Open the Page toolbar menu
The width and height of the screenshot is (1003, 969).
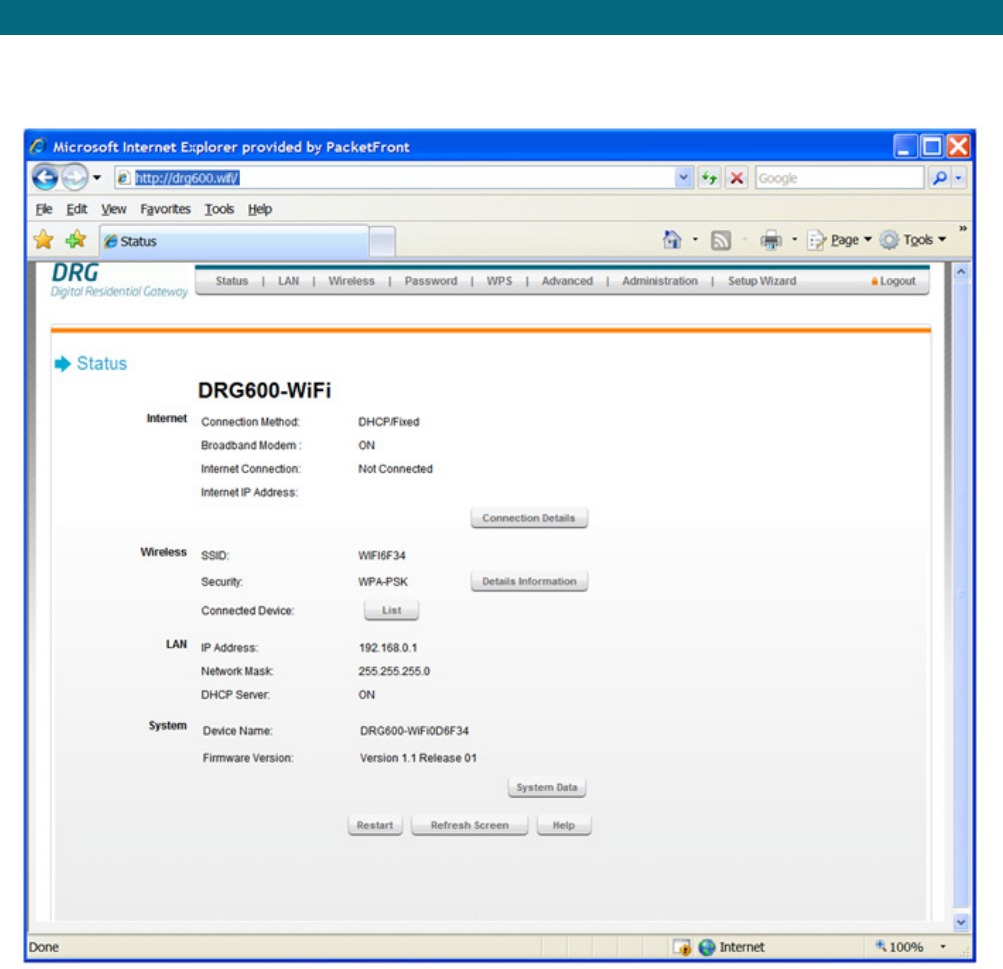(840, 240)
